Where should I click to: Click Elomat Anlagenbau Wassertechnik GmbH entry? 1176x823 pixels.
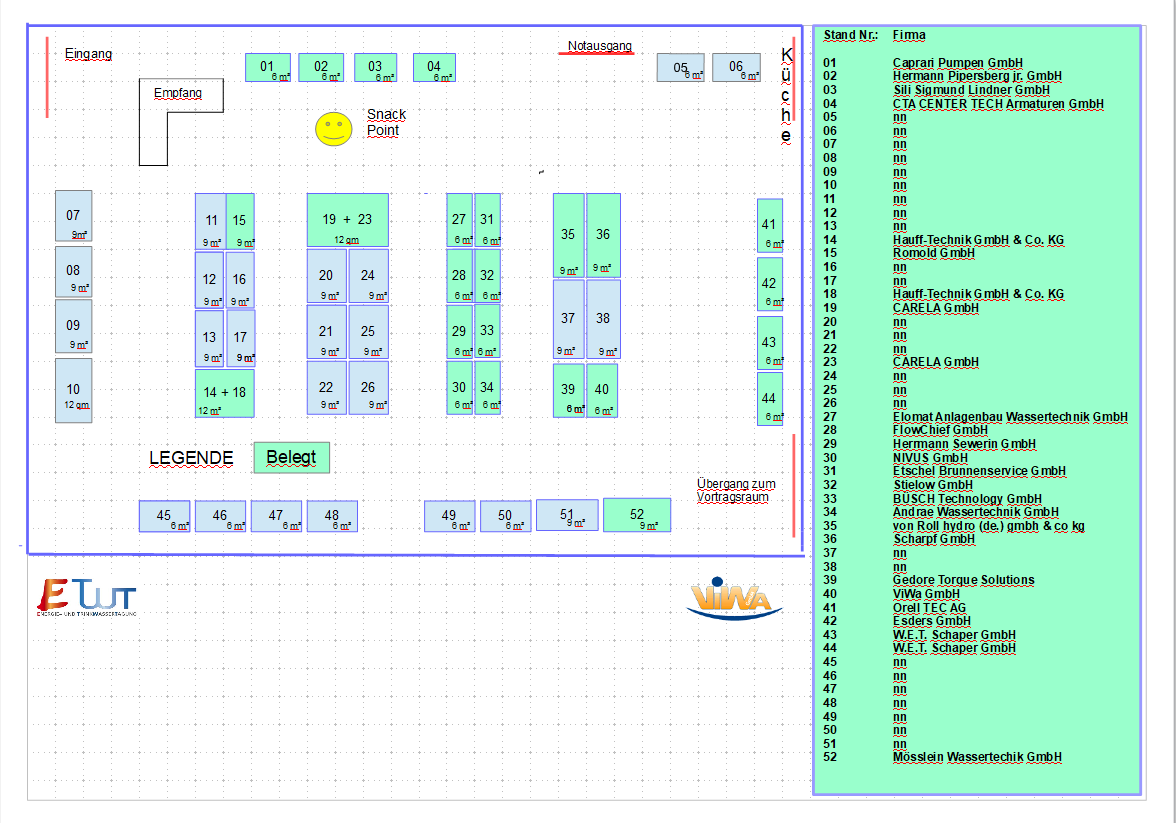[1010, 417]
